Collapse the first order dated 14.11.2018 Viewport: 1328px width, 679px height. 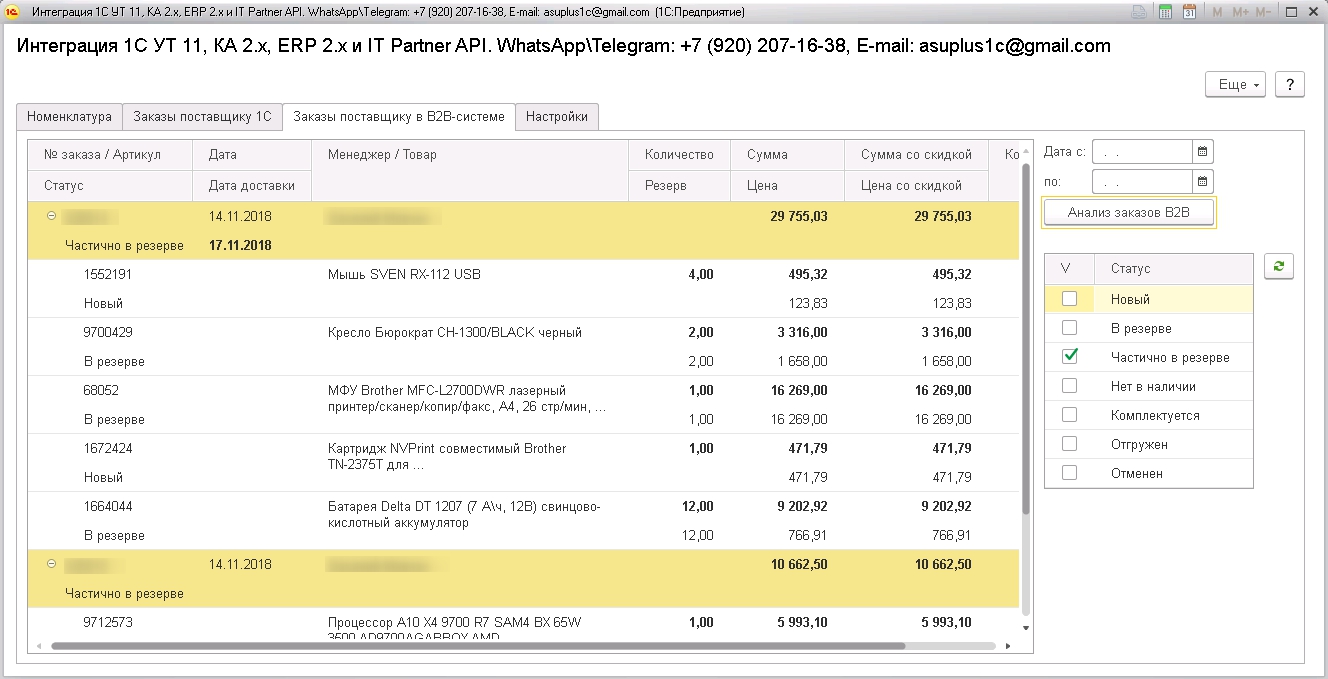[x=53, y=215]
